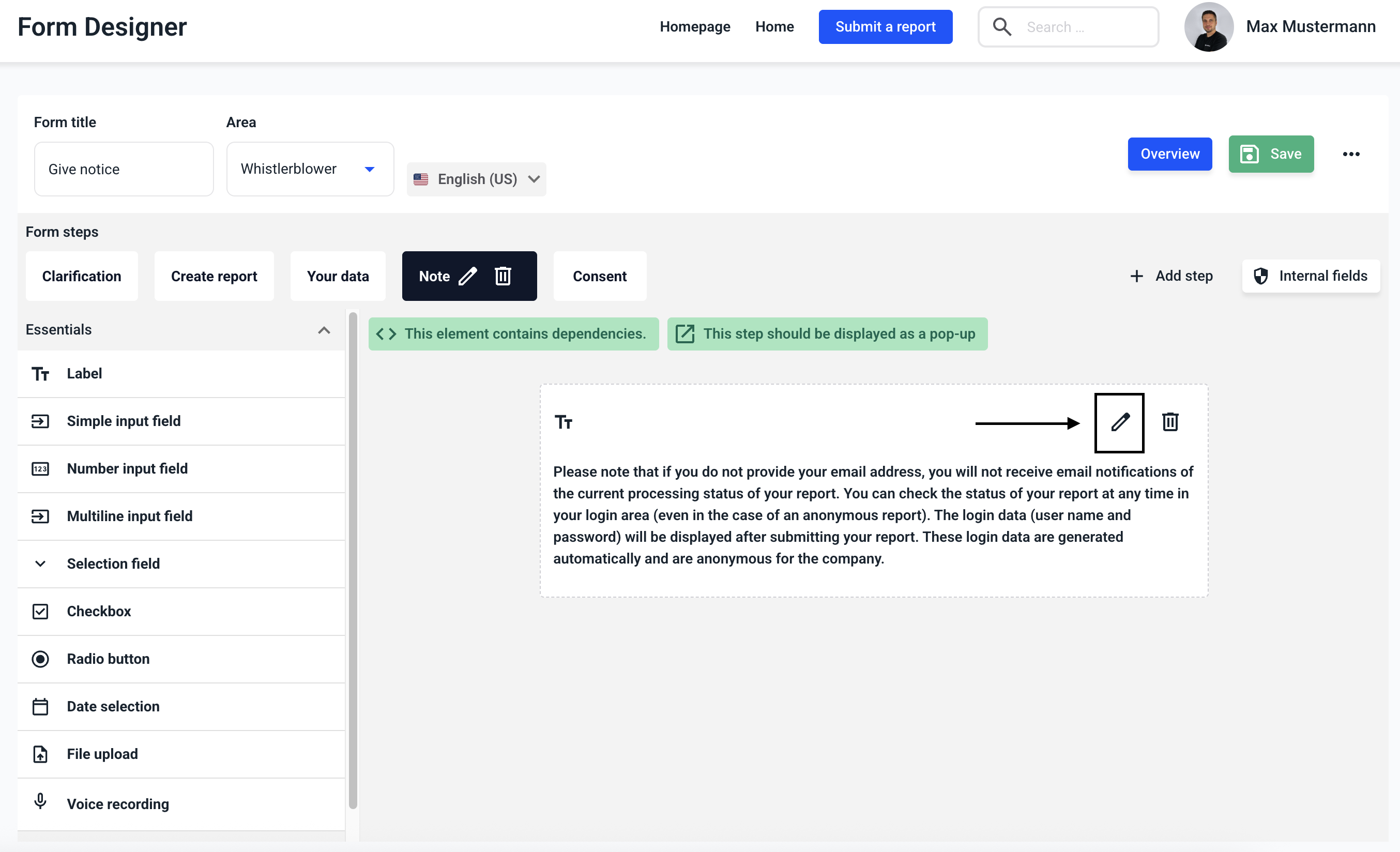Click the Voice recording microphone icon

point(40,801)
